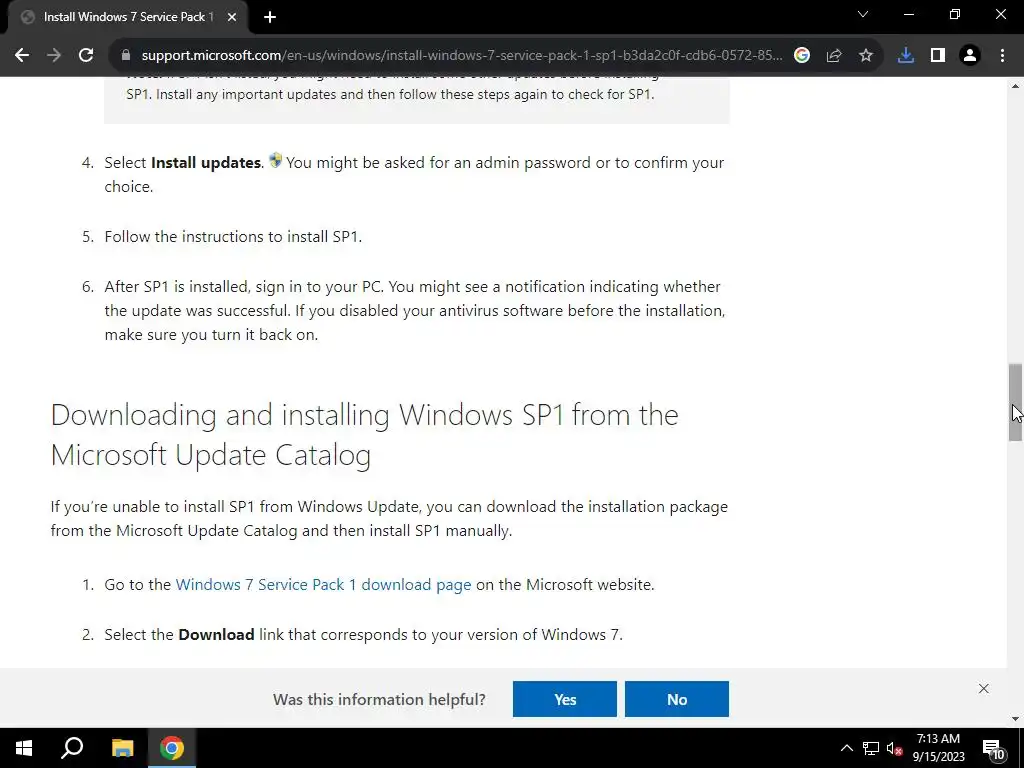This screenshot has width=1024, height=768.
Task: Go back to the previous page
Action: click(x=22, y=56)
